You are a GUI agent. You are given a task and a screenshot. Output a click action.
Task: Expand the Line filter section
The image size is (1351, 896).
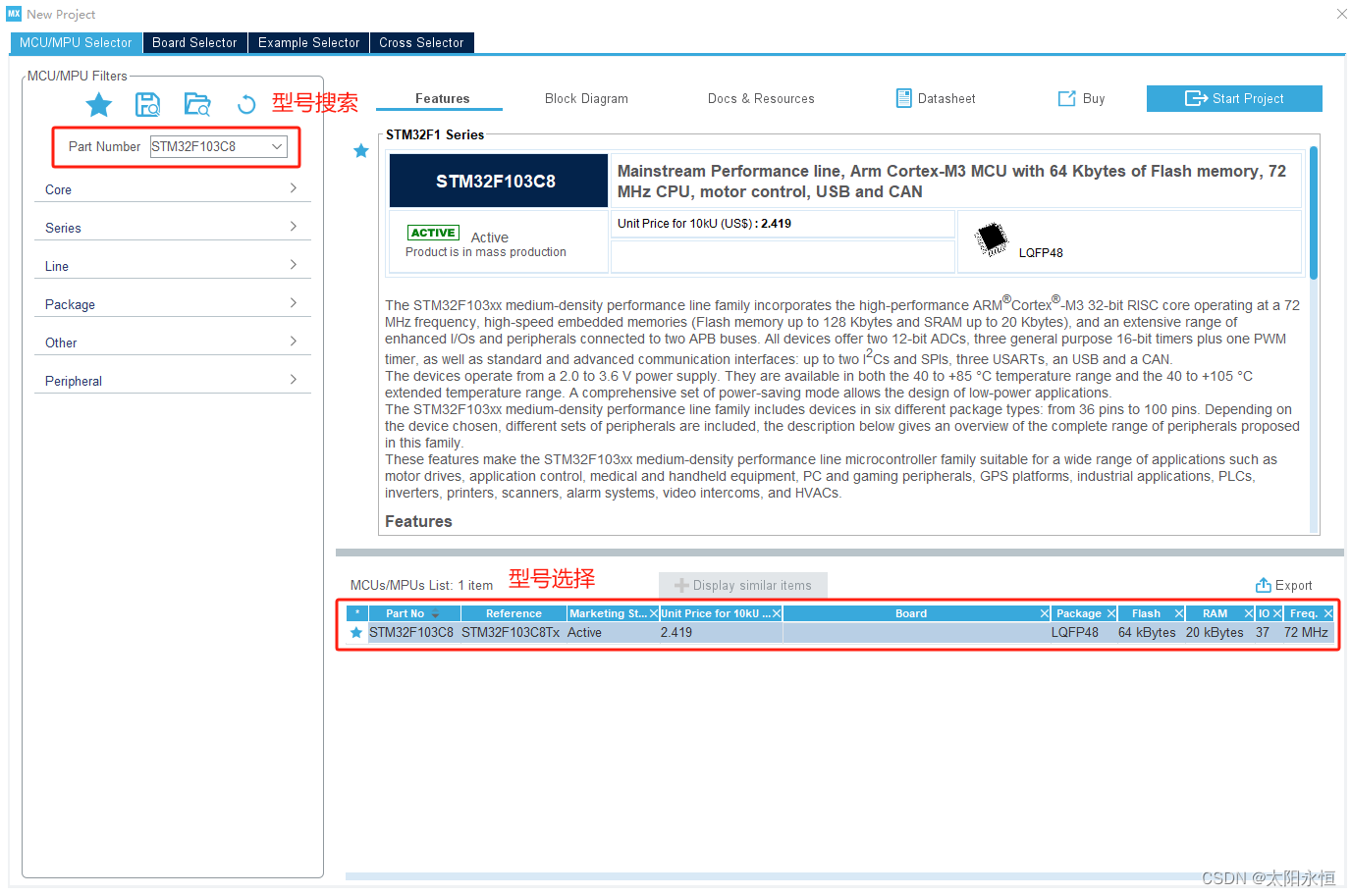coord(172,265)
